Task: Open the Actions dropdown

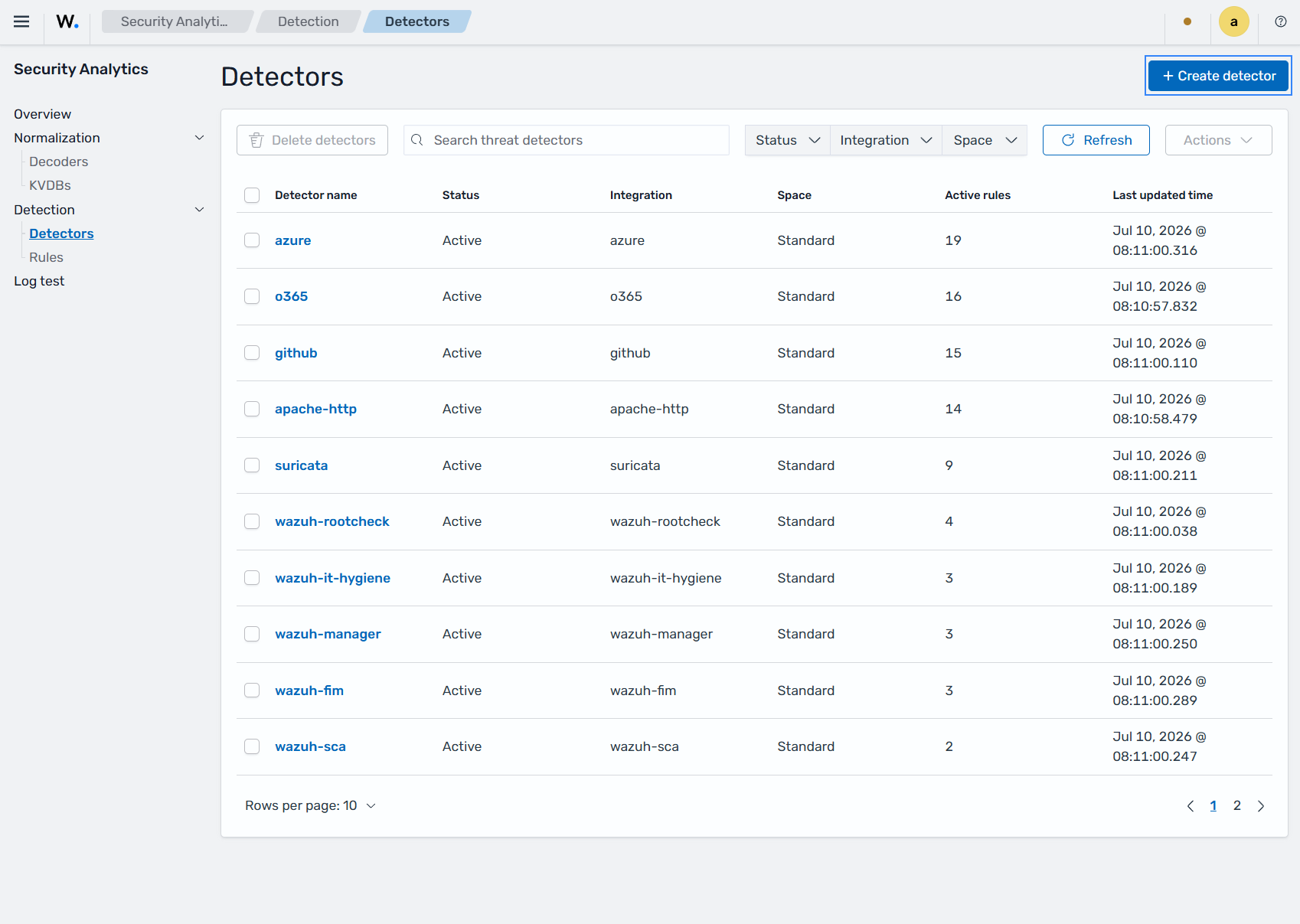Action: point(1218,140)
